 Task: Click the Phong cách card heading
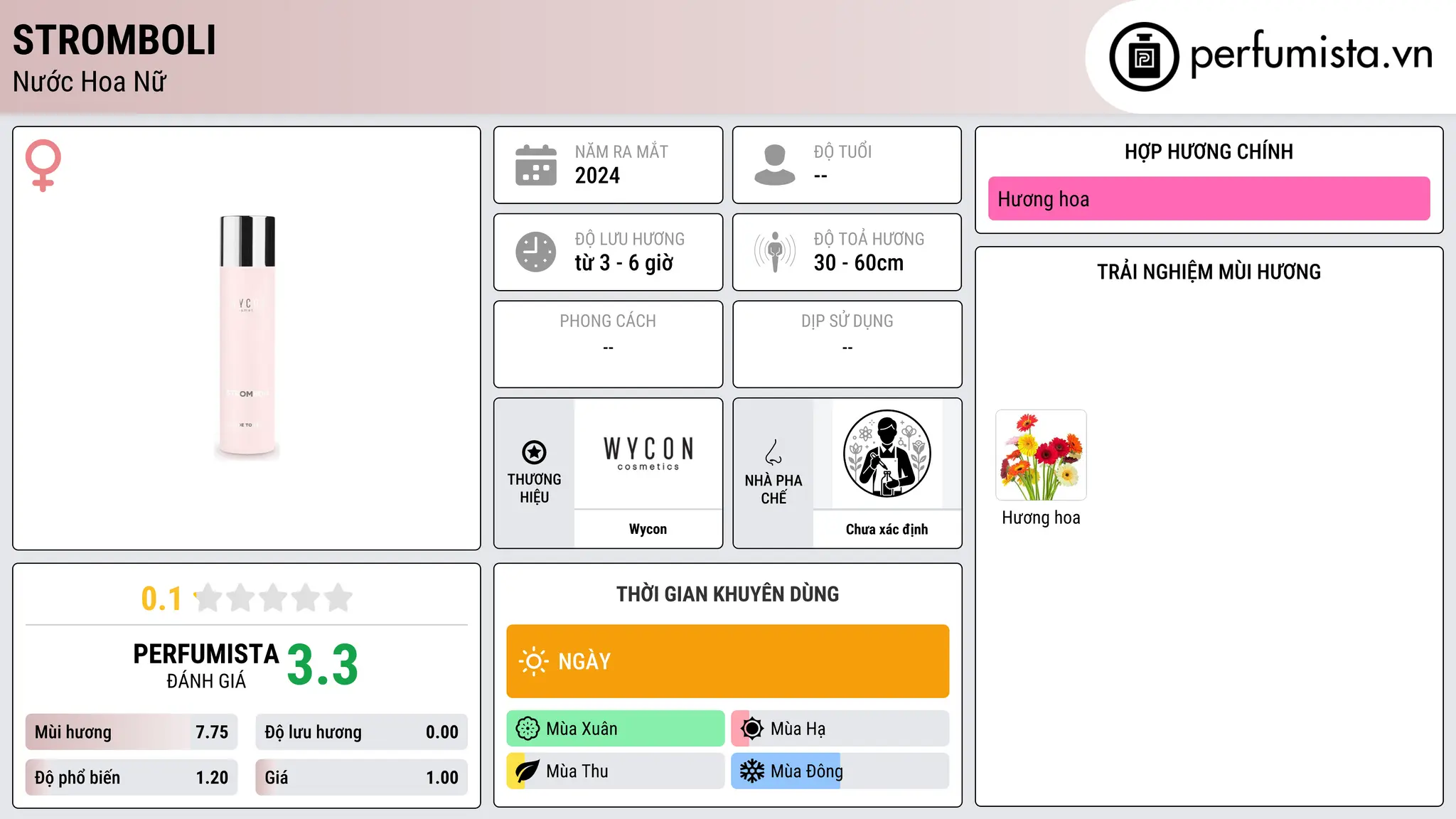608,321
